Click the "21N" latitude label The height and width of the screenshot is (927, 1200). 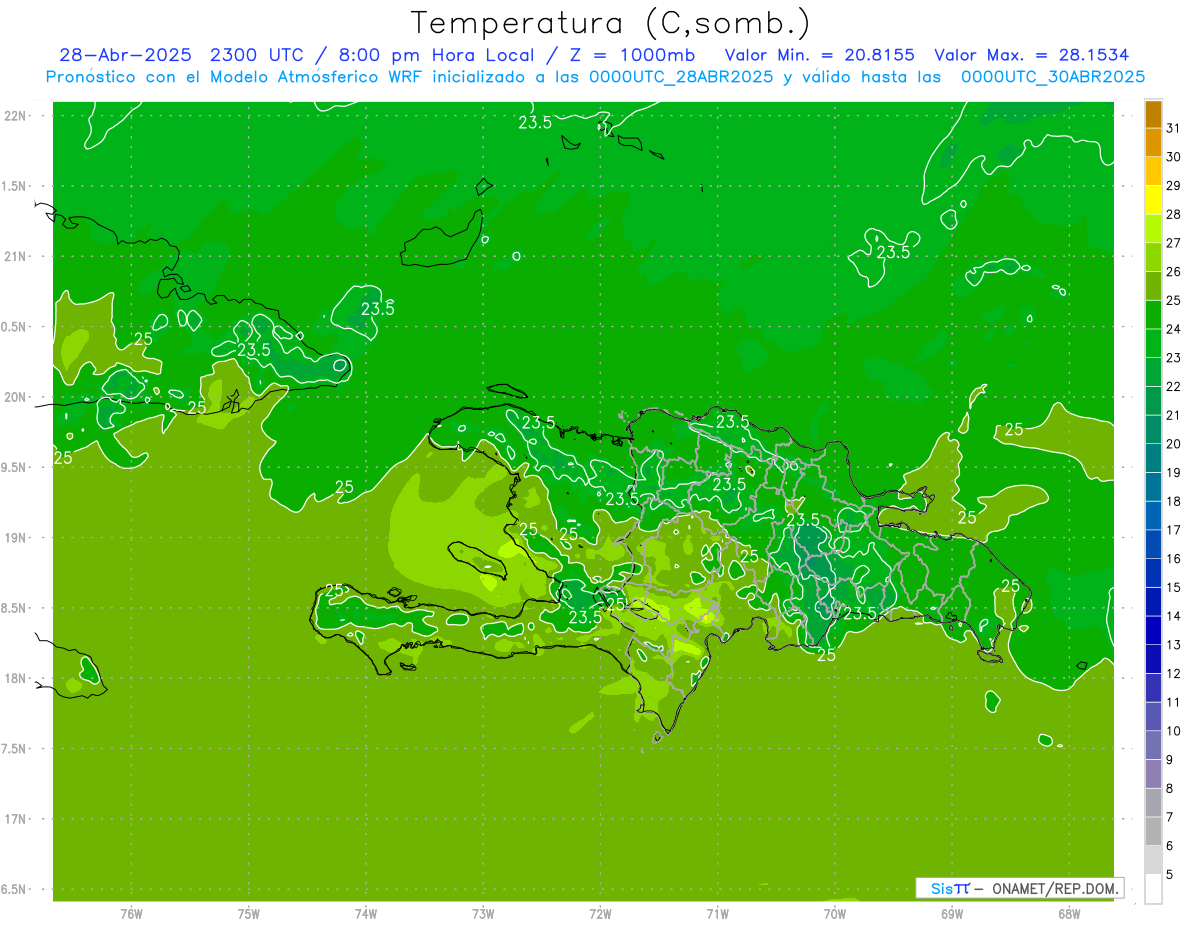click(16, 256)
